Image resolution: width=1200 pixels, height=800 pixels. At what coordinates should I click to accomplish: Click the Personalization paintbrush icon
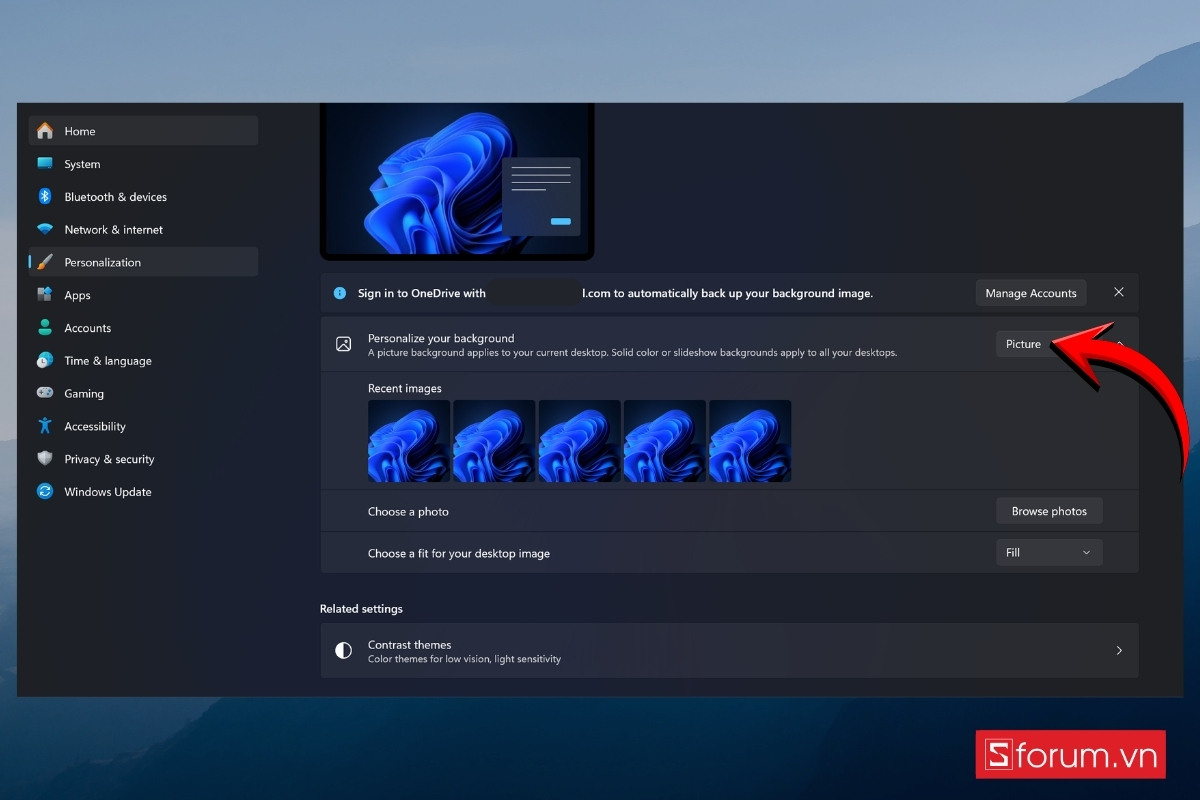click(44, 262)
